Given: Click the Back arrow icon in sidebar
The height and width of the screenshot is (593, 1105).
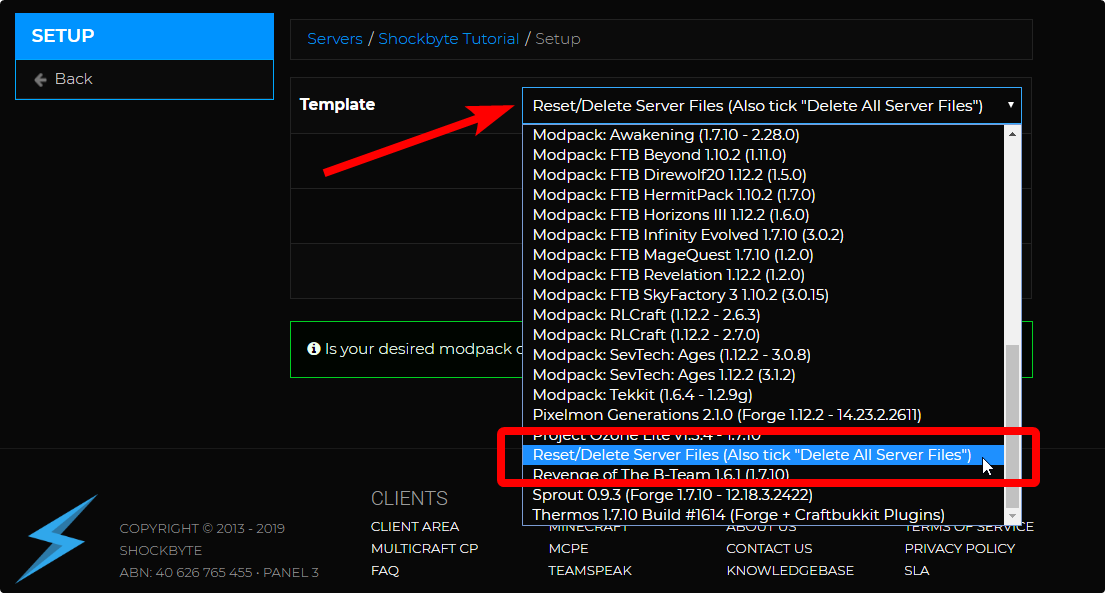Looking at the screenshot, I should point(40,80).
